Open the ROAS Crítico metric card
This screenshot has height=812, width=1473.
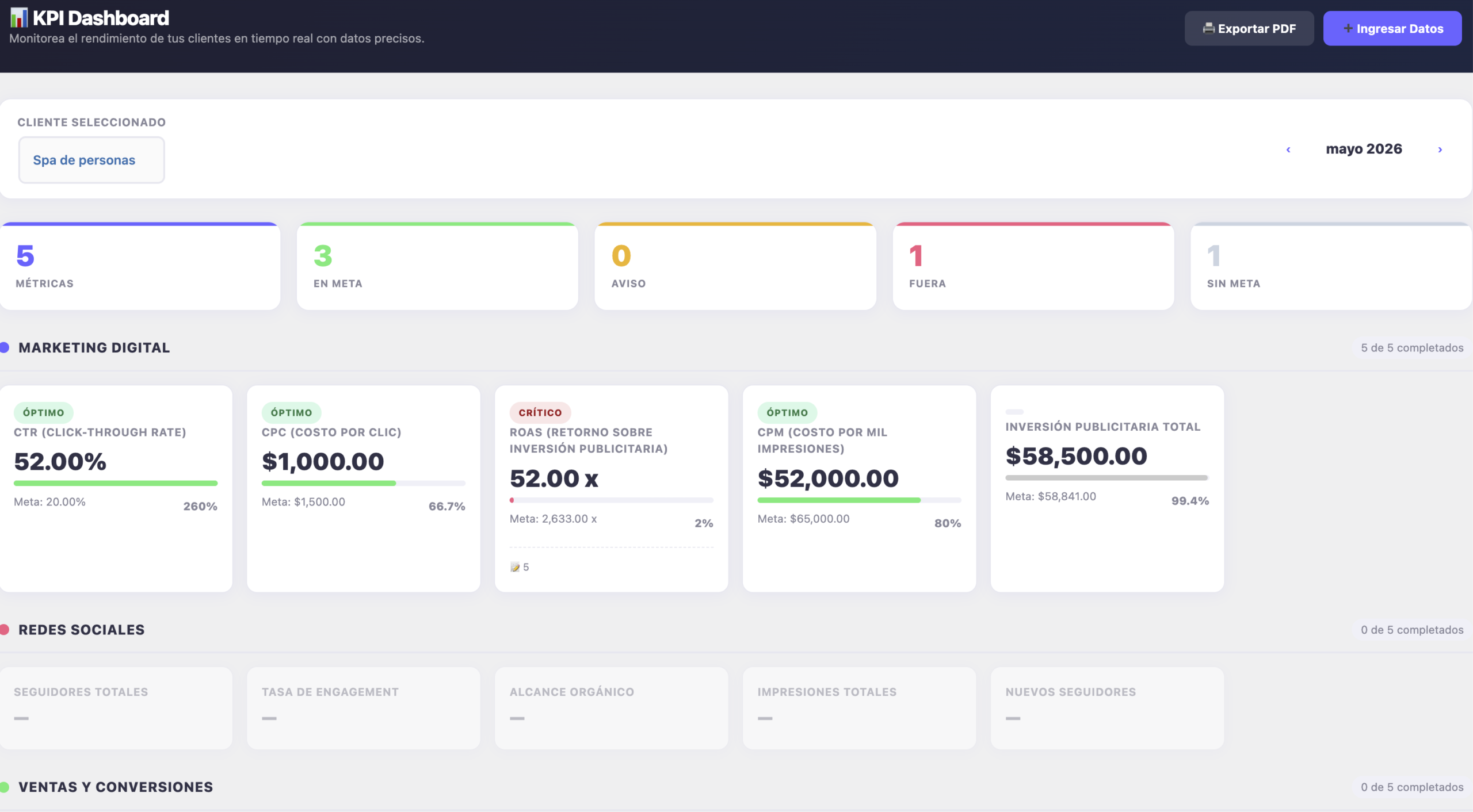[x=611, y=488]
